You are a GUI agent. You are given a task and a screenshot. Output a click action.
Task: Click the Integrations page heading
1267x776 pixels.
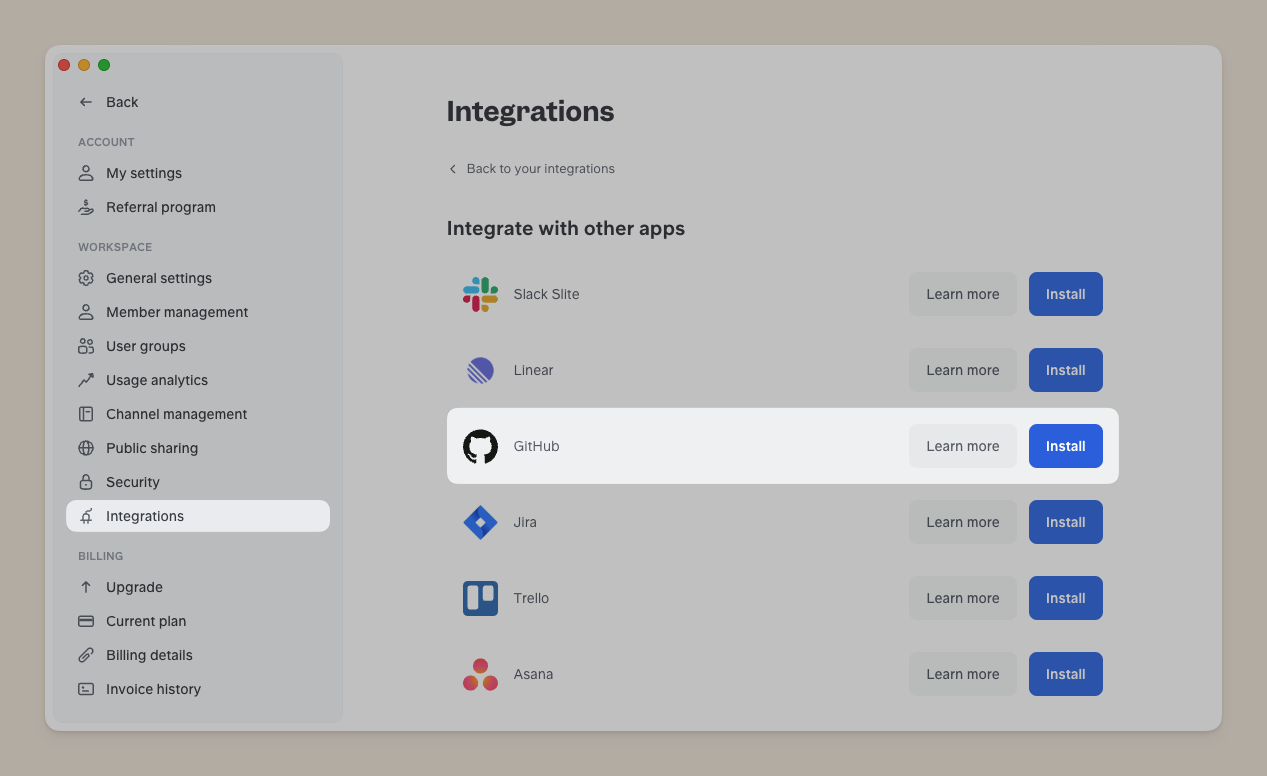tap(530, 111)
